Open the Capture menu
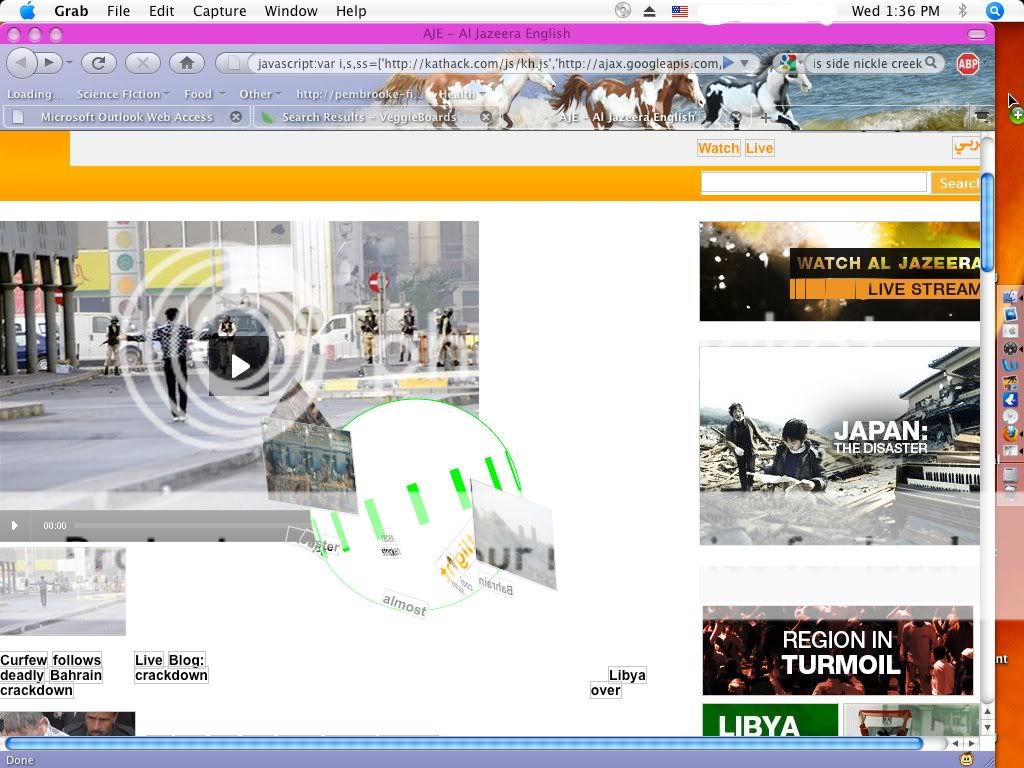The height and width of the screenshot is (768, 1024). [219, 10]
